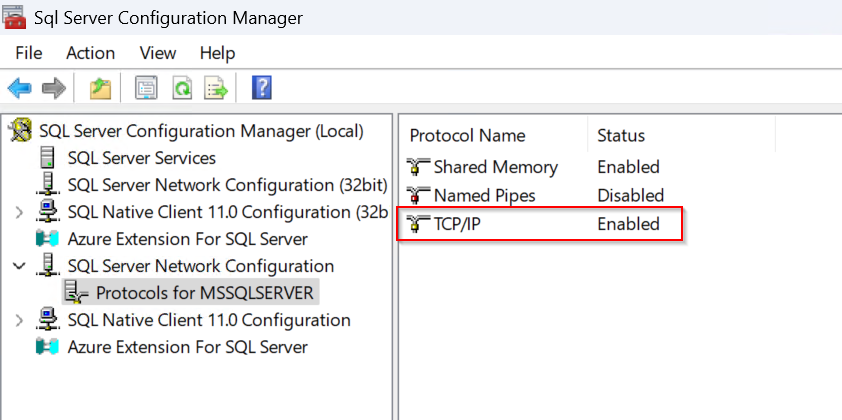Sort by the Protocol Name column header
The height and width of the screenshot is (420, 842).
coord(467,135)
